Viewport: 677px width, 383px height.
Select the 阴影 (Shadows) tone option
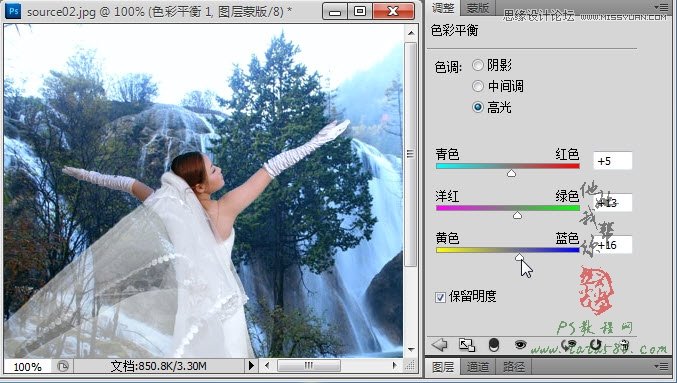click(x=478, y=65)
